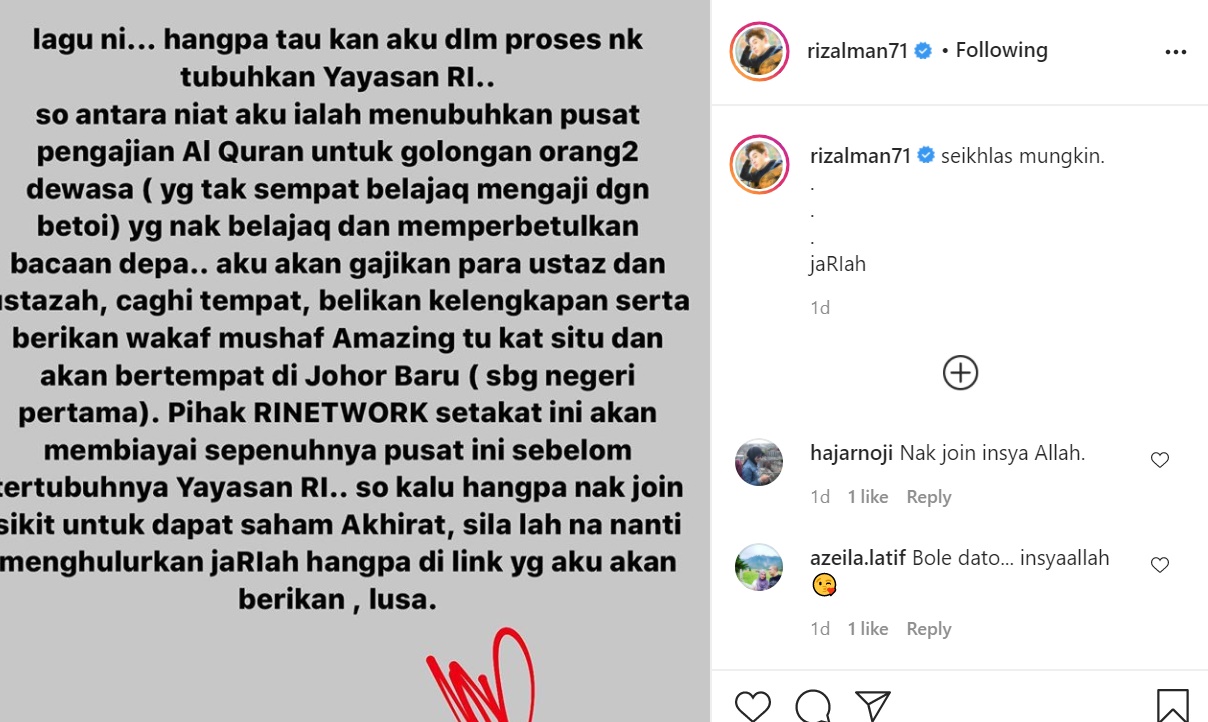
Task: Open the rizalman71 avatar beside the caption
Action: 760,163
